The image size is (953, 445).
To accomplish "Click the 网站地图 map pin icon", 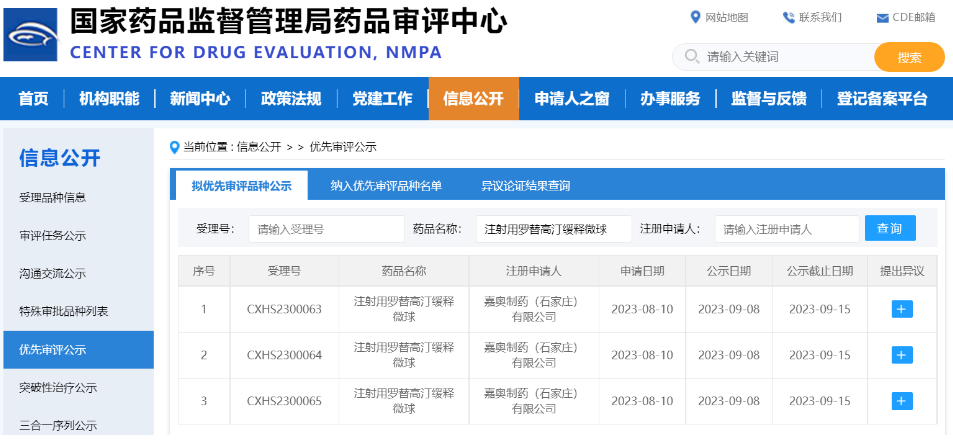I will click(x=695, y=17).
